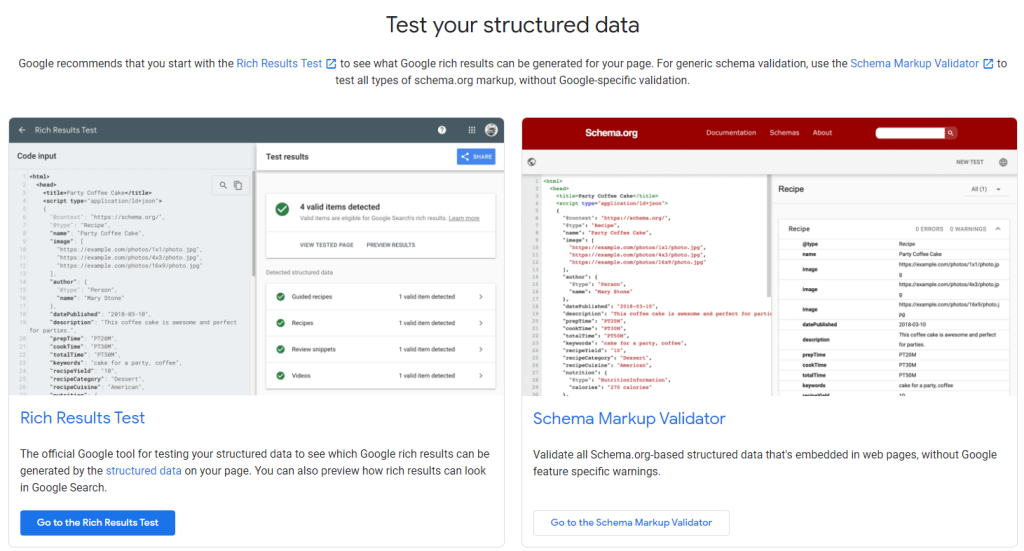Open the All (1) dropdown

click(x=992, y=189)
